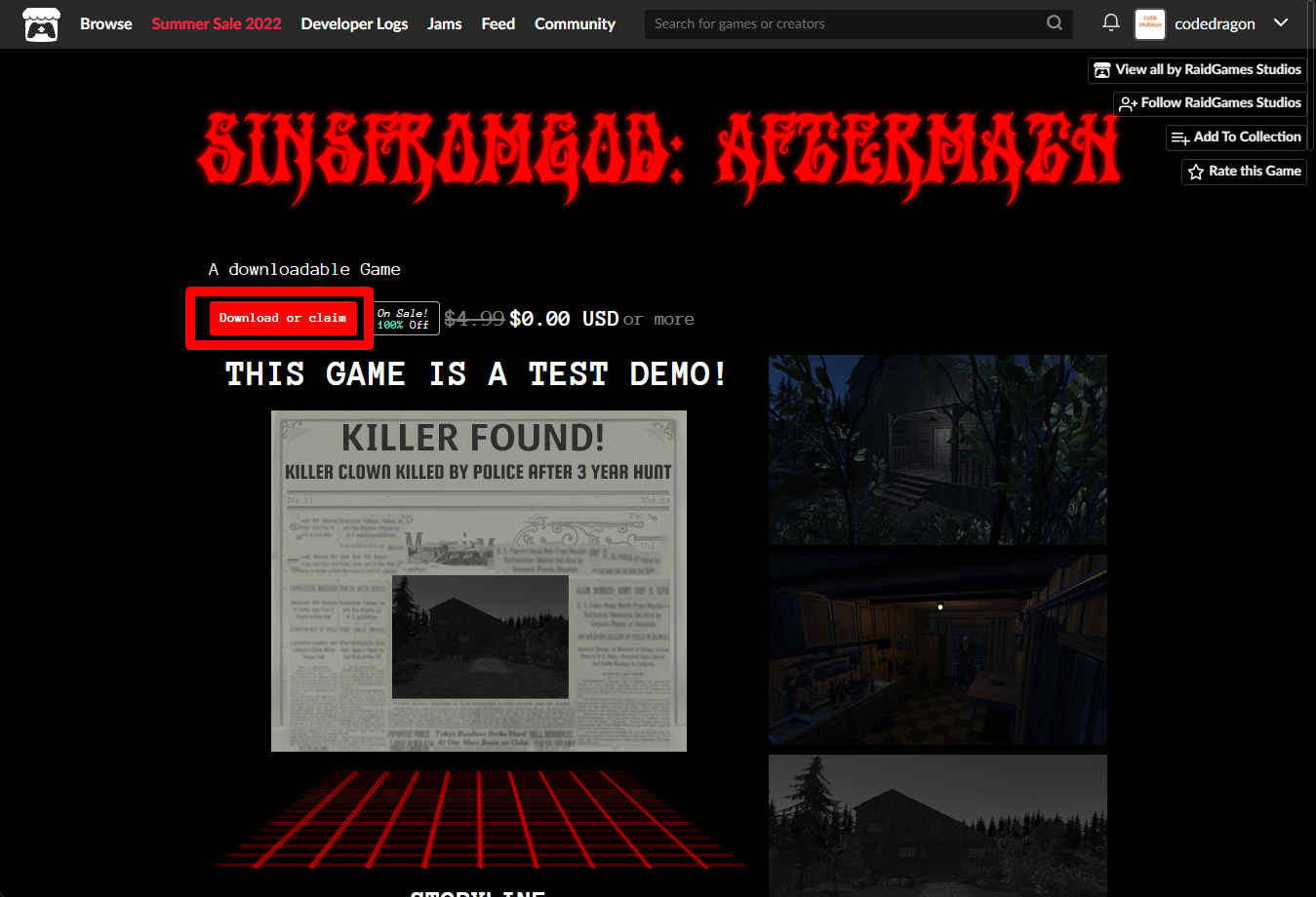Click the On Sale 100% Off badge
The width and height of the screenshot is (1316, 897).
point(404,319)
